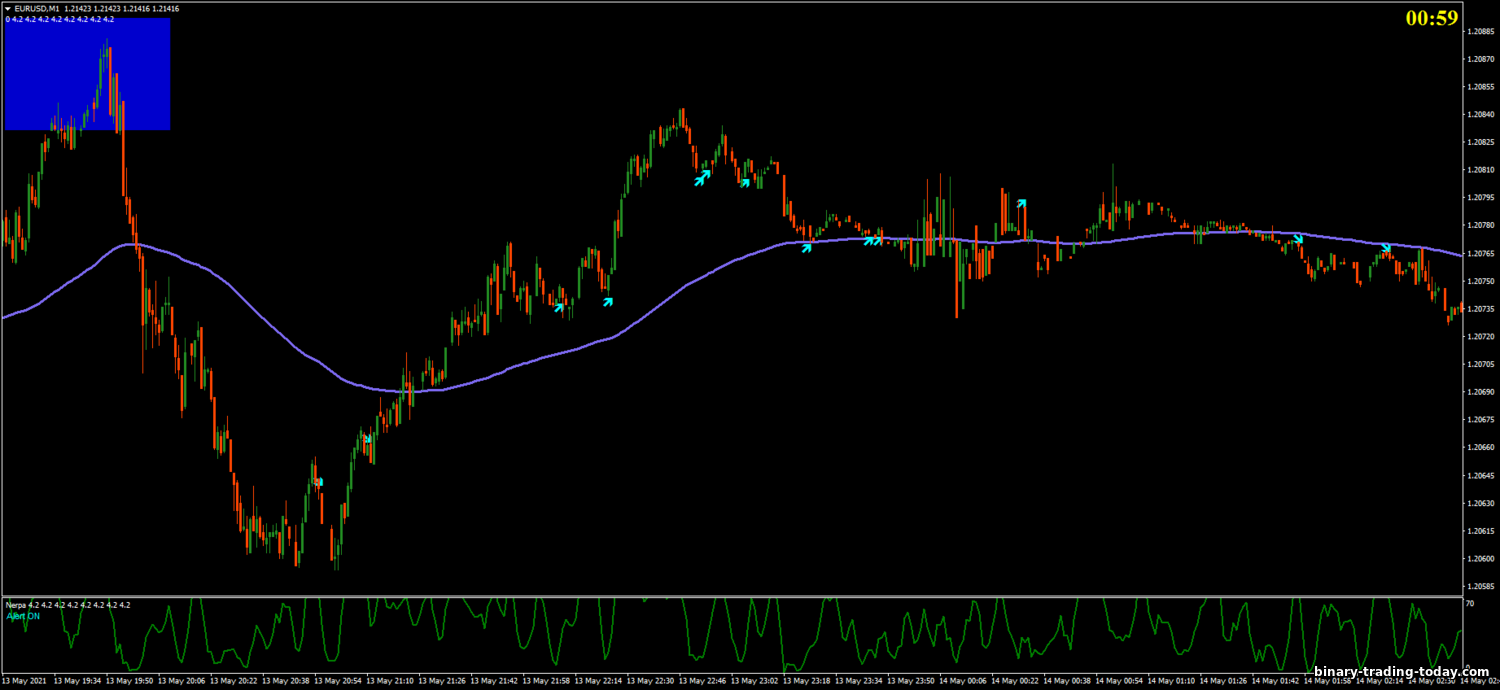Click the oscillator scale value 70
Screen dimensions: 1500x690
click(x=1469, y=604)
